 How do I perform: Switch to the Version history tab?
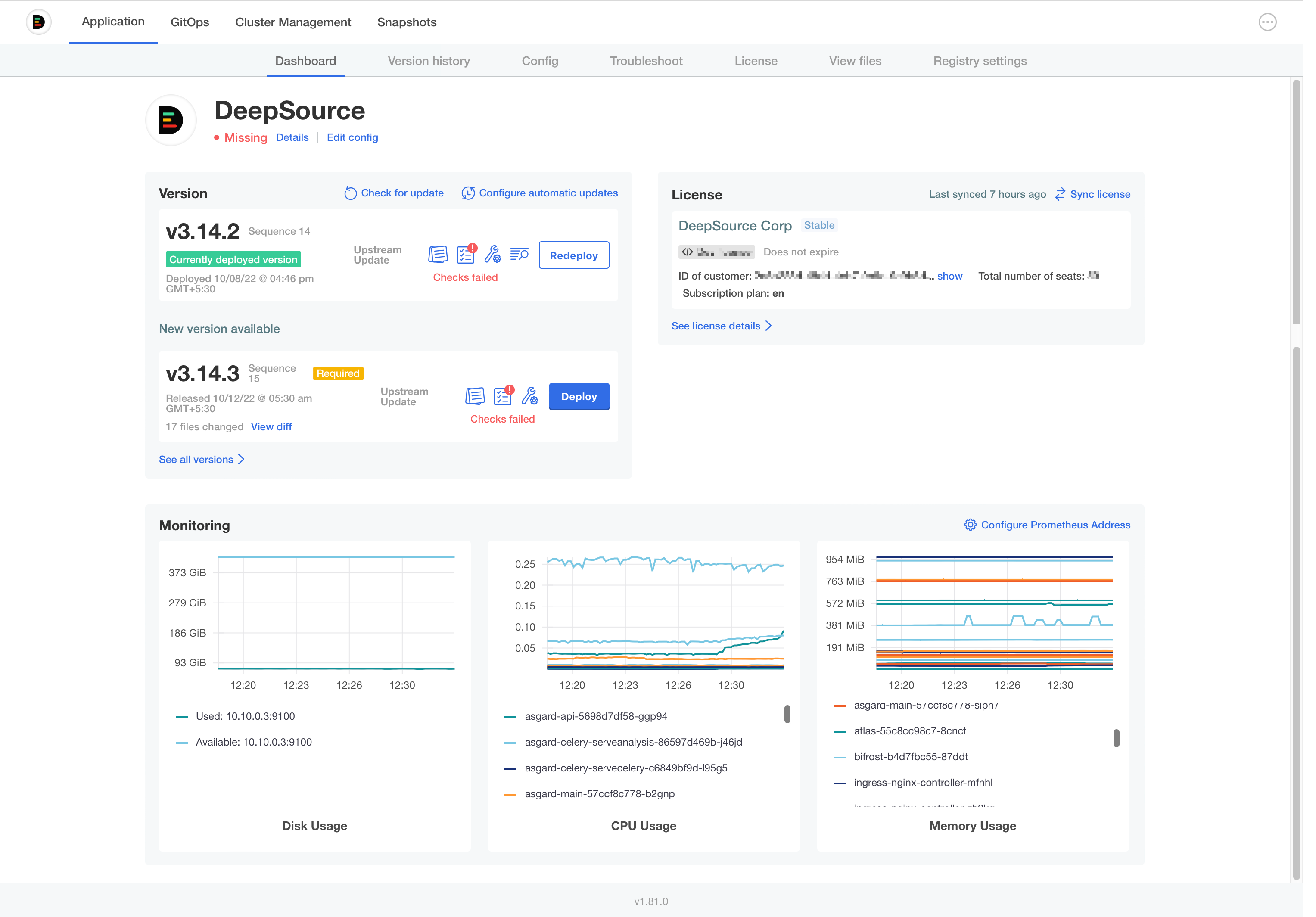429,61
